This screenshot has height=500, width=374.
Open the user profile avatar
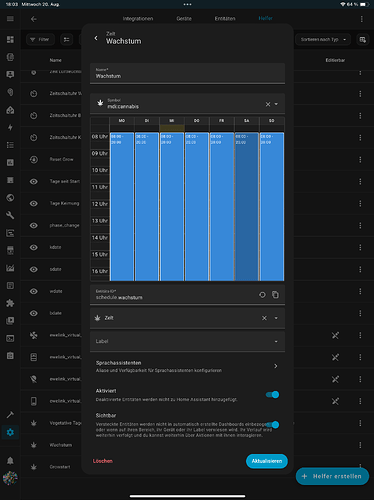coord(10,478)
